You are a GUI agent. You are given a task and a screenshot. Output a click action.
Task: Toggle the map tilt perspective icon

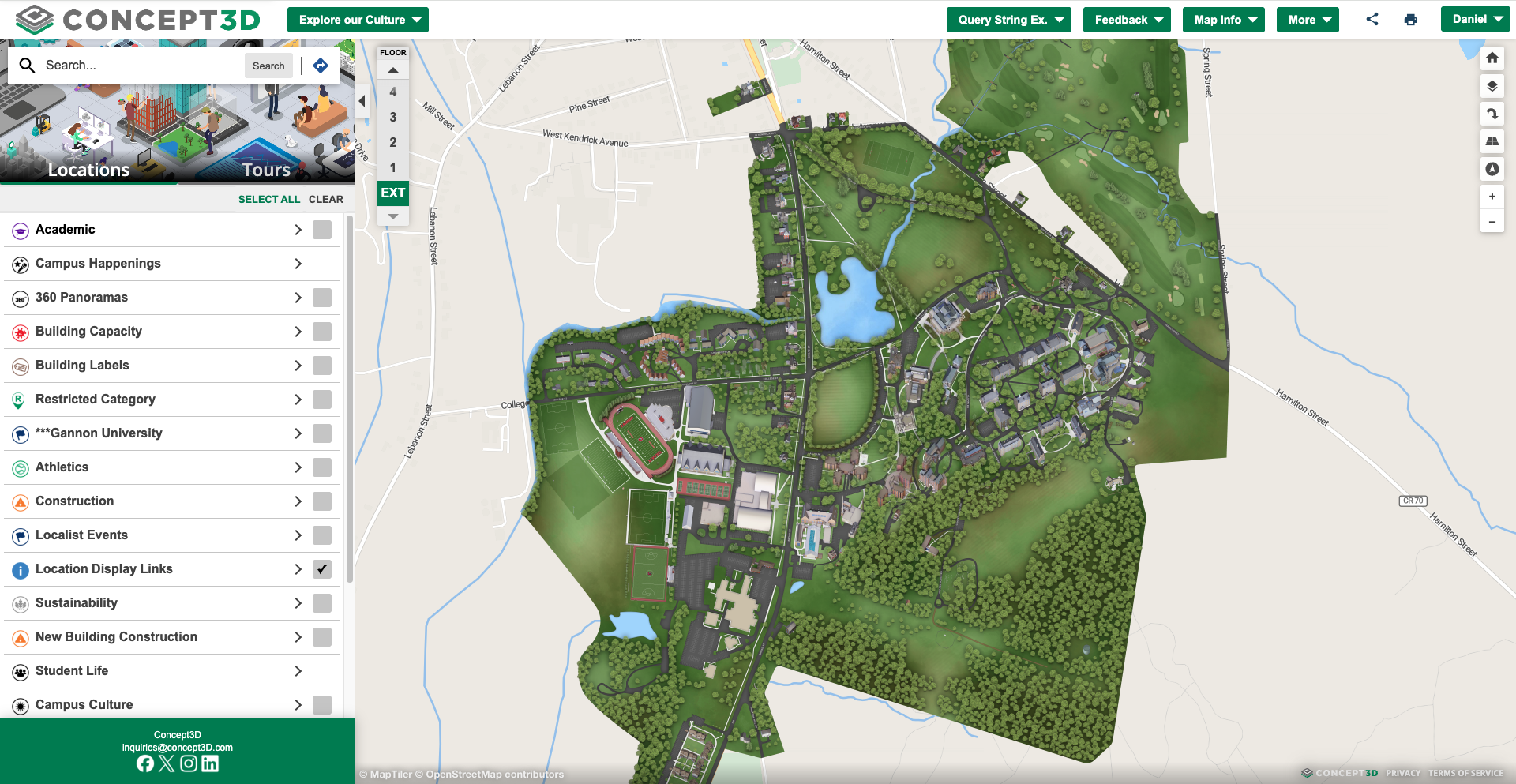pos(1492,141)
